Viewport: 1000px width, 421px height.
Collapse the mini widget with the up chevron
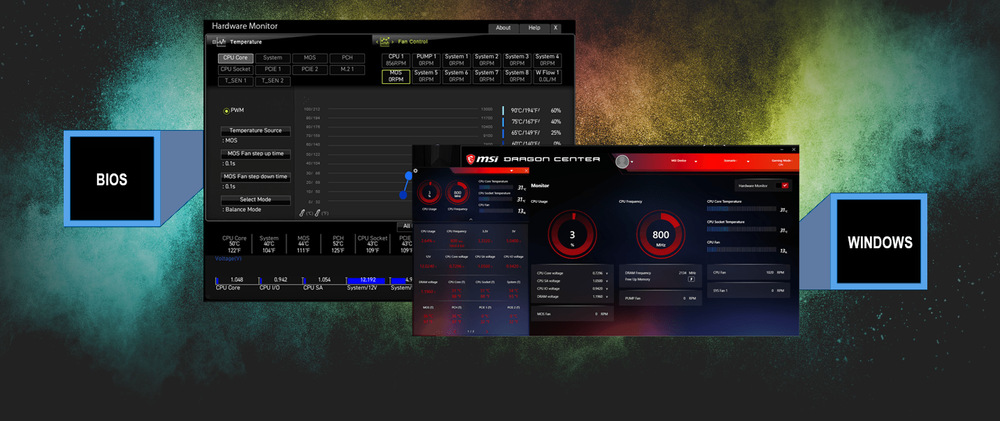pyautogui.click(x=471, y=219)
